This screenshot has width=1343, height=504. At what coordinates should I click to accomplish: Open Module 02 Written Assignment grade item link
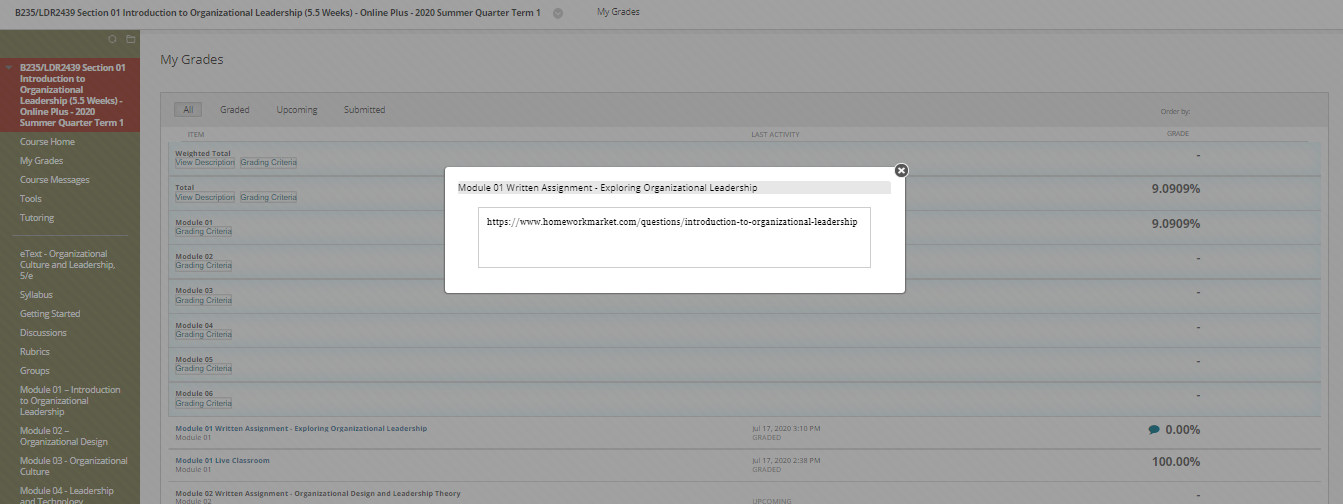318,493
